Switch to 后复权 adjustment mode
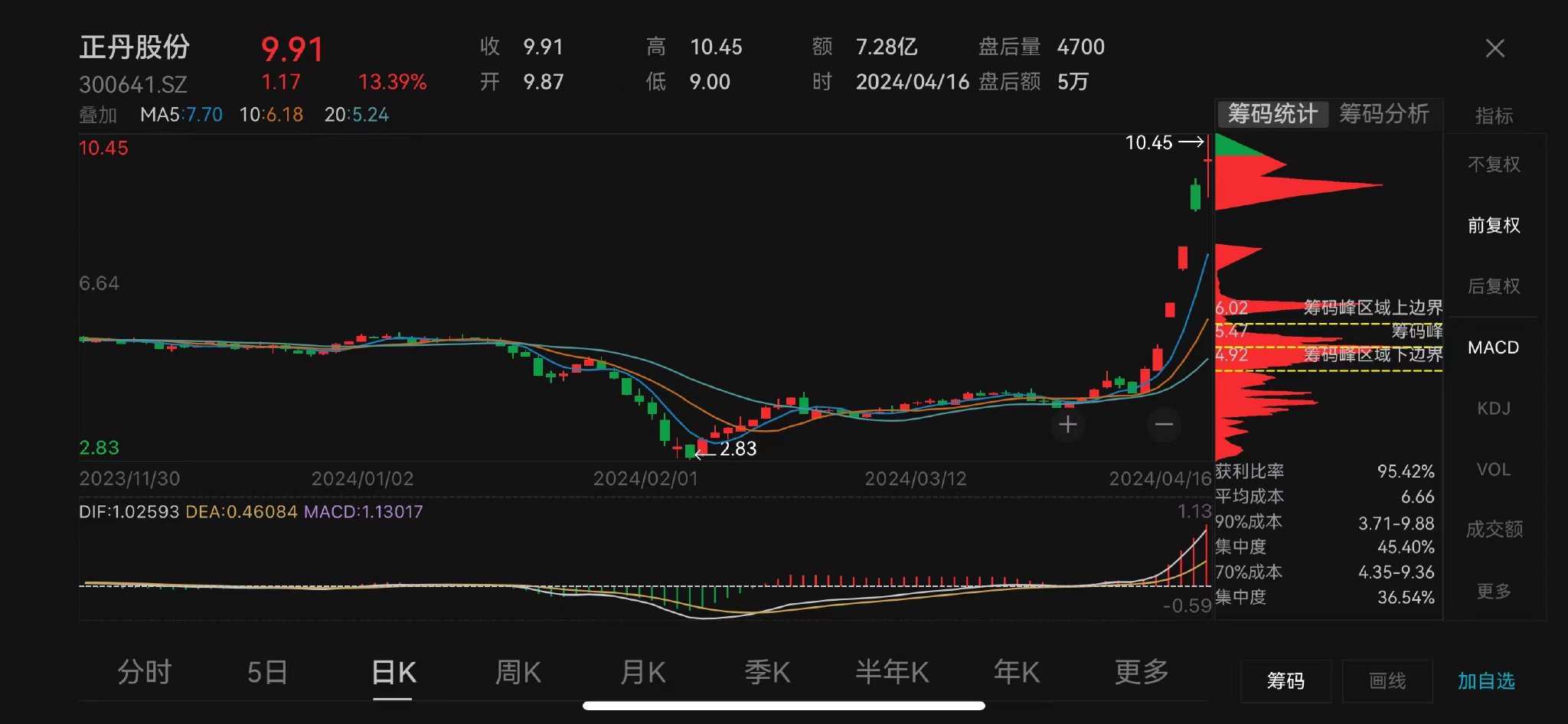 pyautogui.click(x=1493, y=285)
